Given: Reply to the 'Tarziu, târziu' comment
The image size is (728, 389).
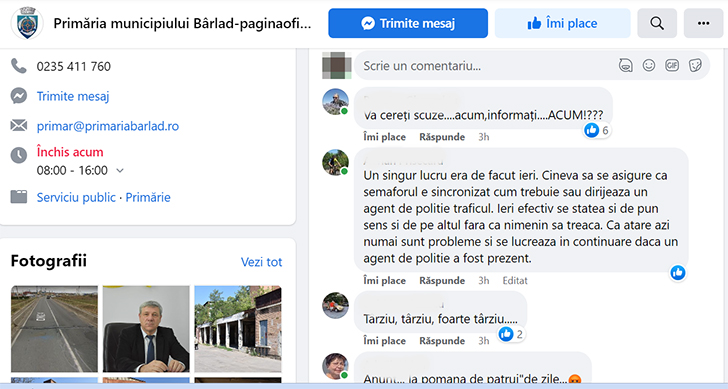Looking at the screenshot, I should point(442,341).
